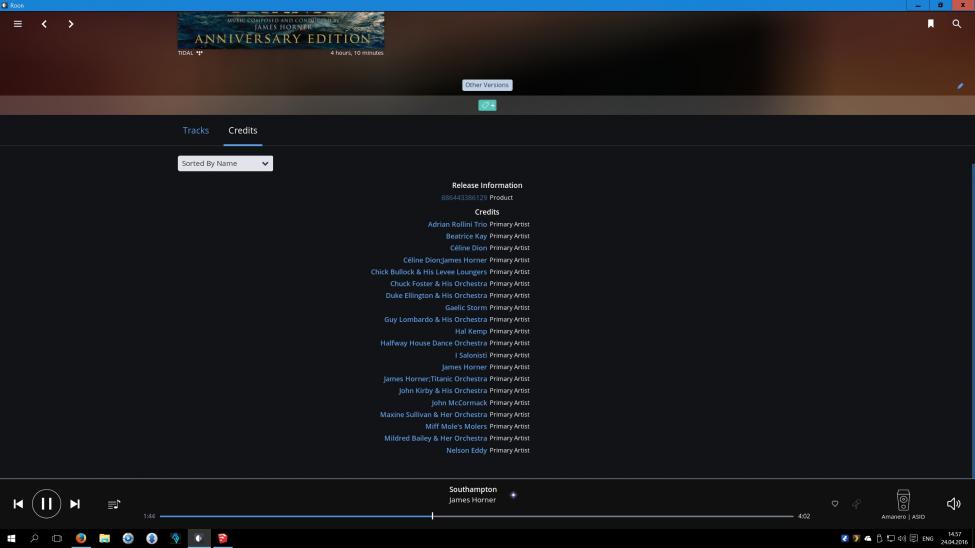Pause the playing track

(47, 504)
